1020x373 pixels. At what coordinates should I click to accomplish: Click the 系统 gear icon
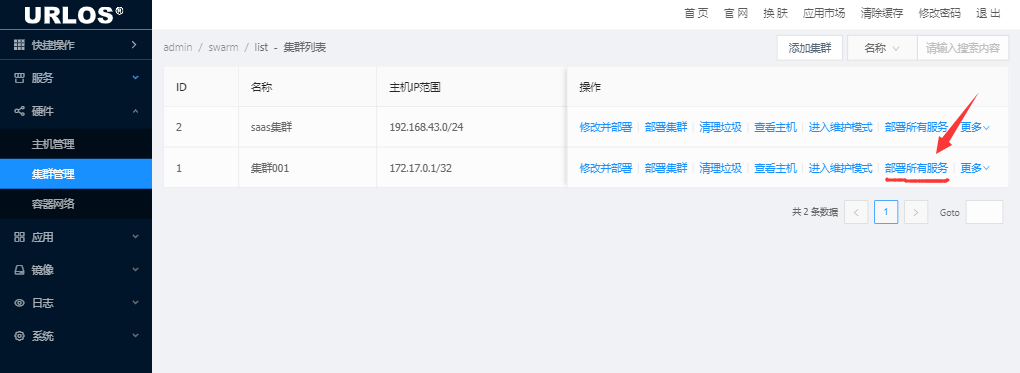(x=19, y=337)
